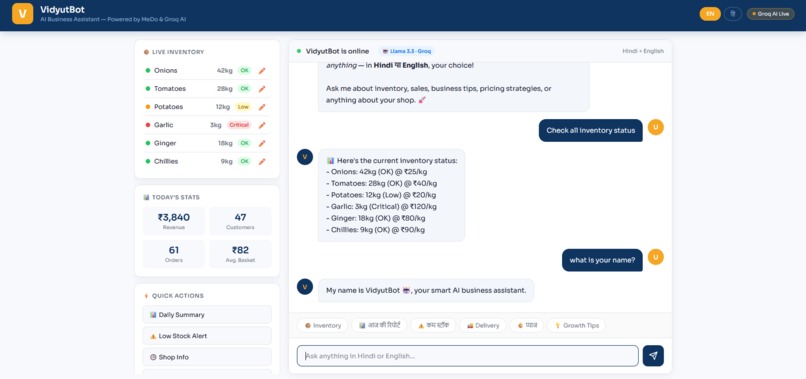Click the 'Hindi + English' label in chat header
This screenshot has width=806, height=379.
click(643, 51)
